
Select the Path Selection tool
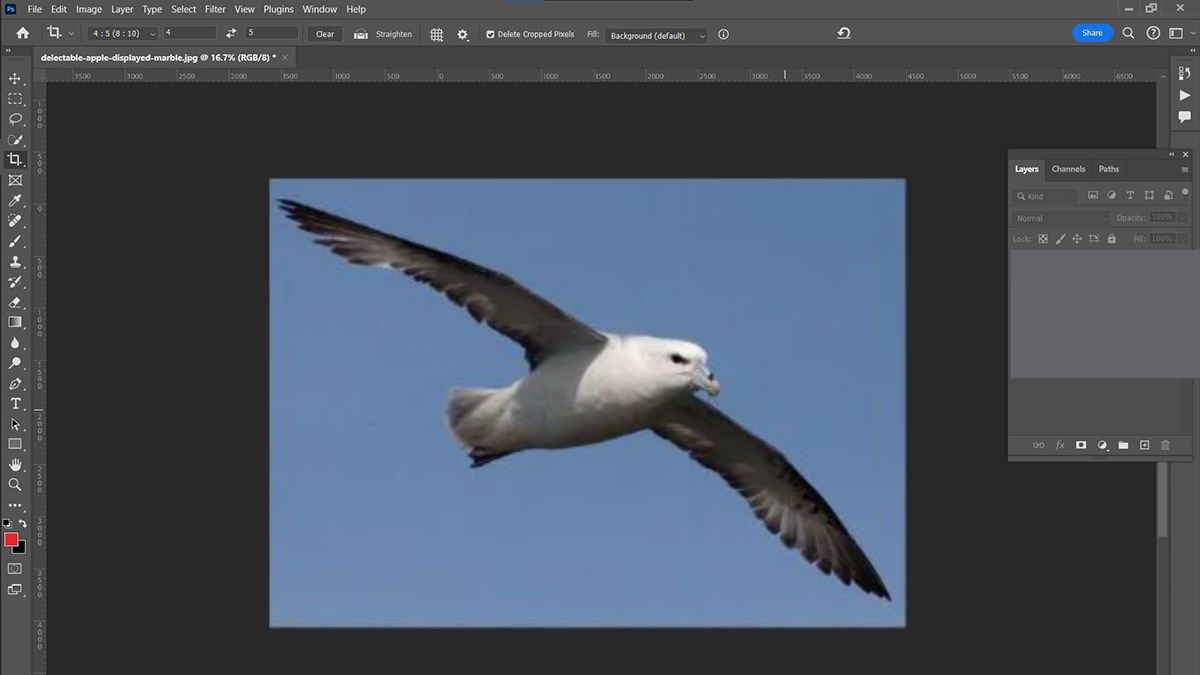pos(15,424)
